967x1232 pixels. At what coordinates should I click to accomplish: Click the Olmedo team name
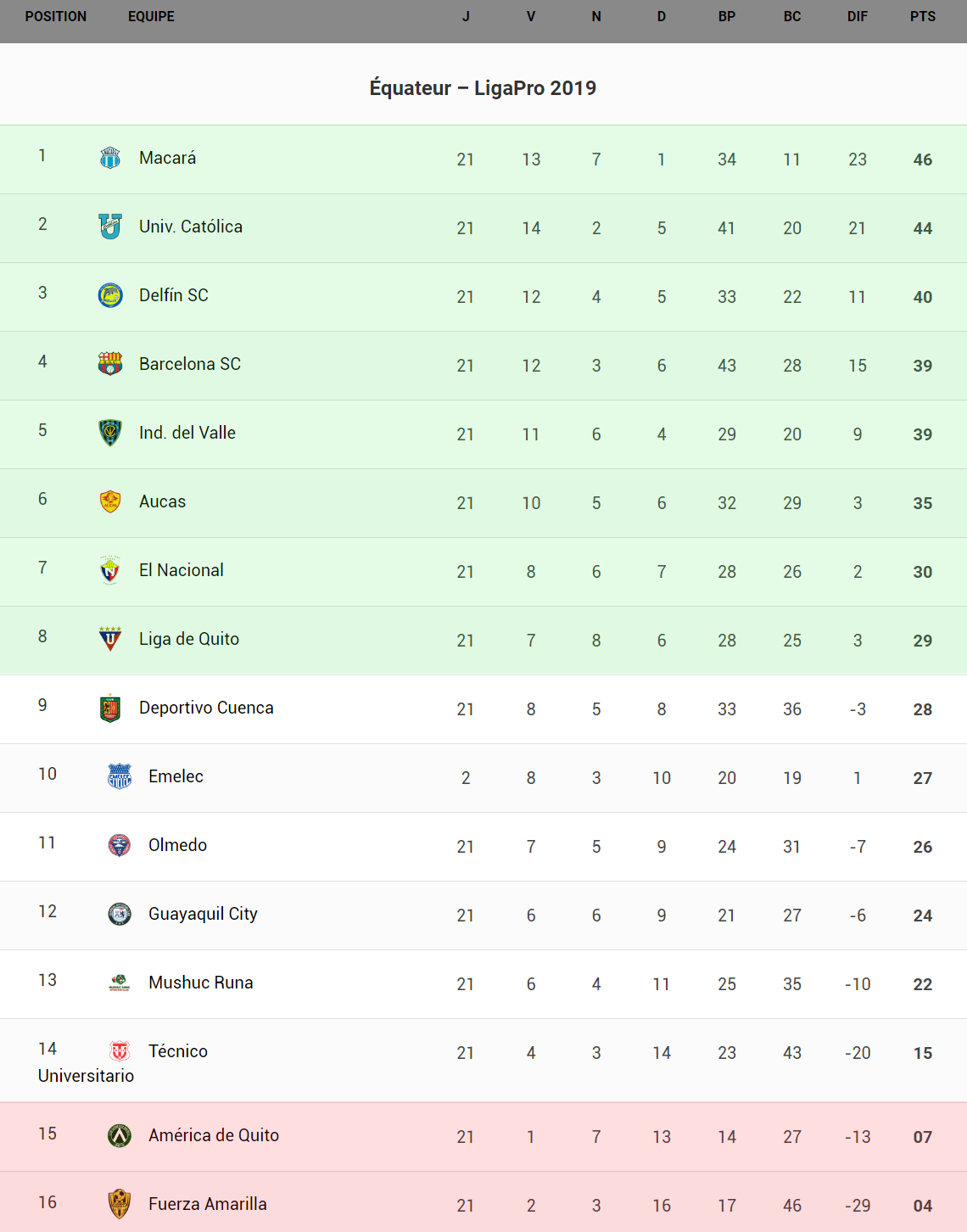(x=177, y=845)
